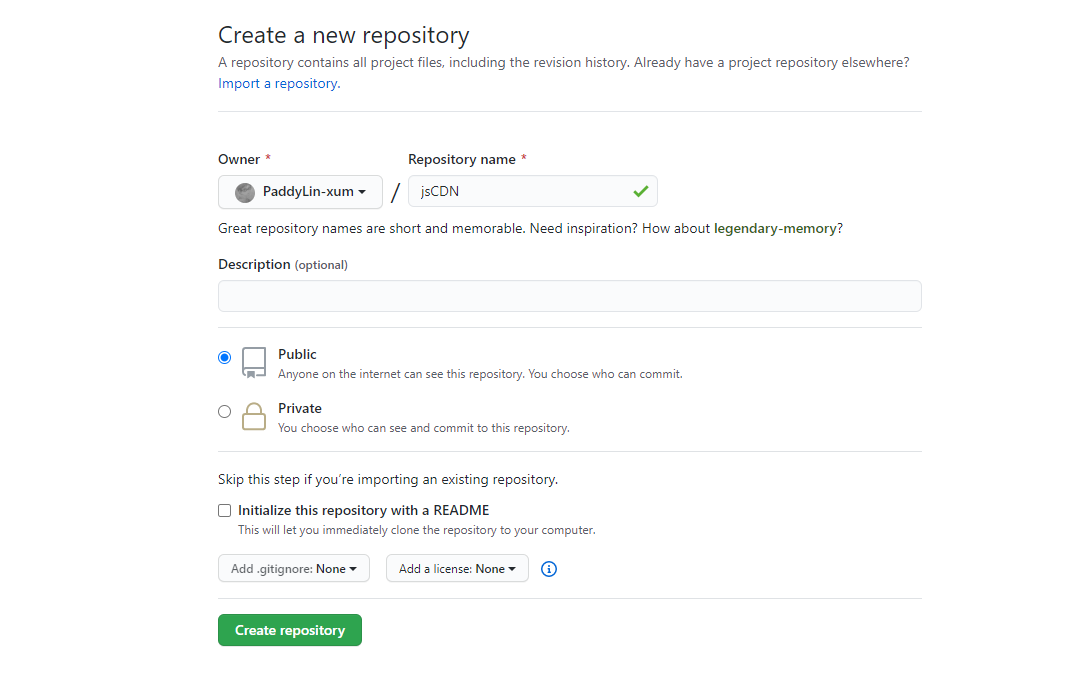Click the Create a new repository heading

(x=344, y=35)
